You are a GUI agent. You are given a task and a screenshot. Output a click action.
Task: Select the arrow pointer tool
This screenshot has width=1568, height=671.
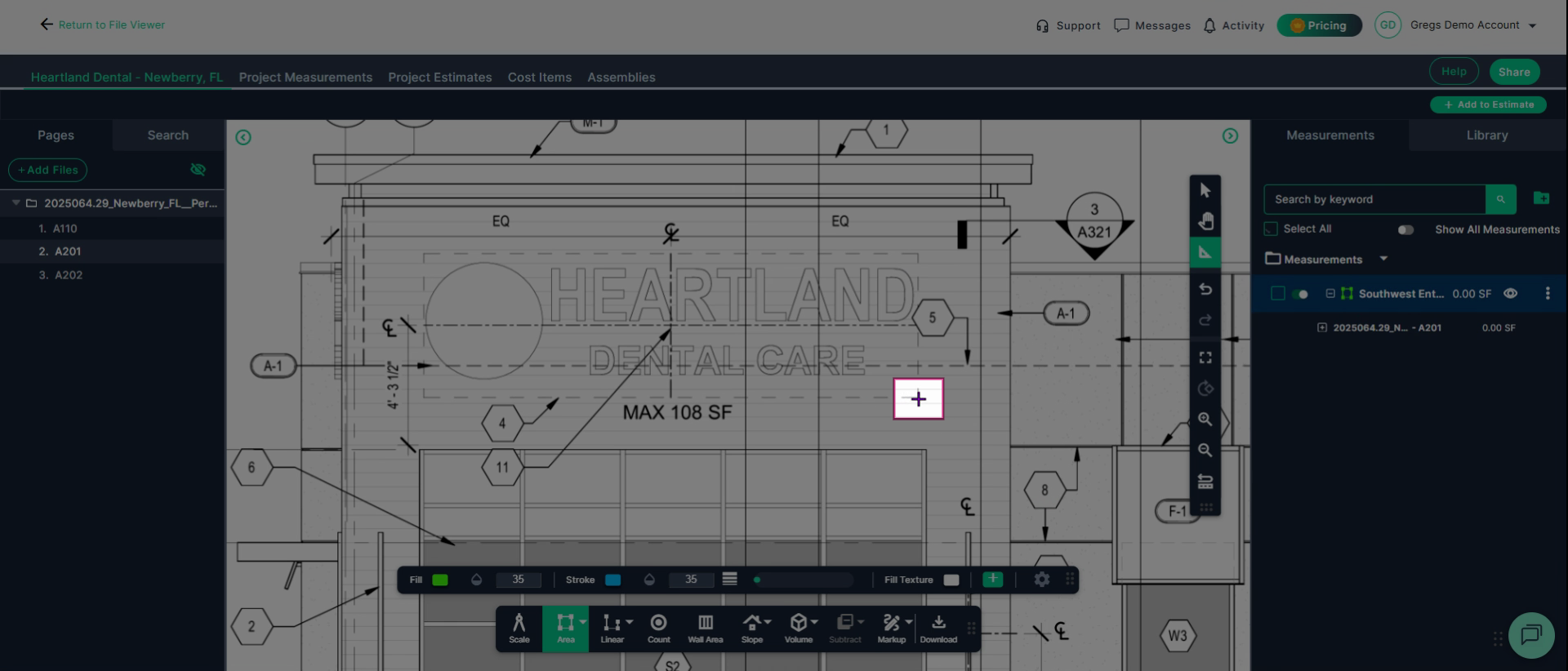(x=1205, y=191)
